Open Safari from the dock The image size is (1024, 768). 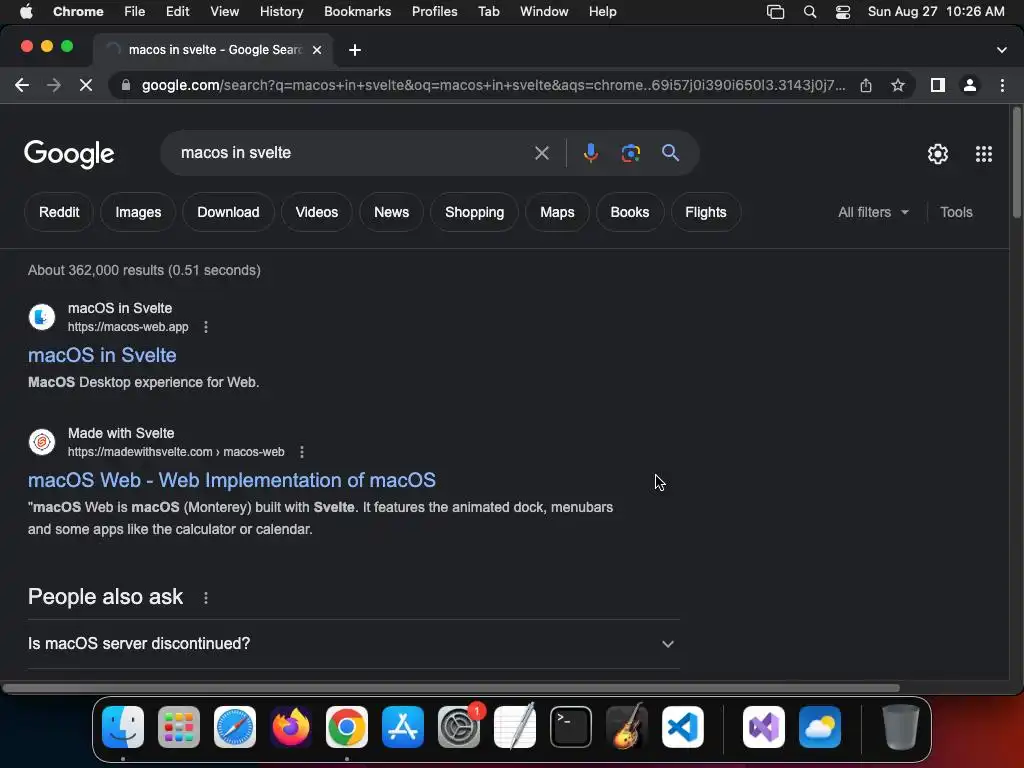click(235, 727)
